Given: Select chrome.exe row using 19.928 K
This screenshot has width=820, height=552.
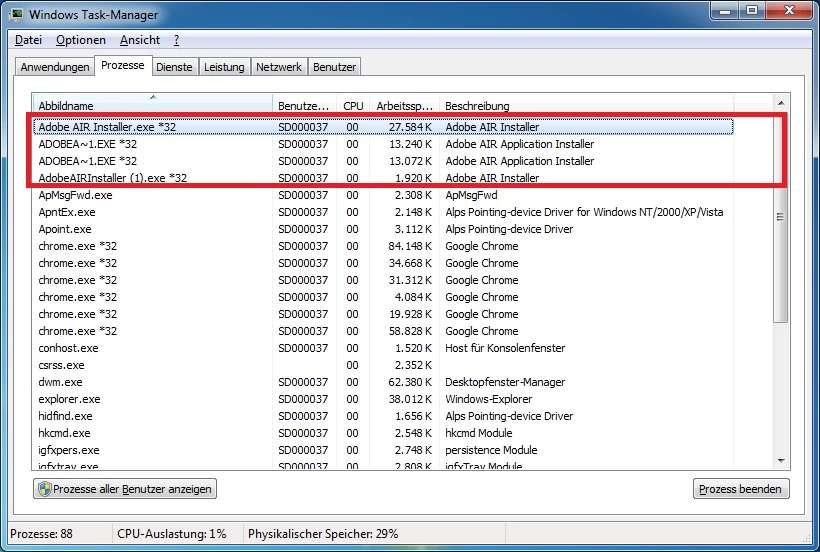Looking at the screenshot, I should coord(383,314).
